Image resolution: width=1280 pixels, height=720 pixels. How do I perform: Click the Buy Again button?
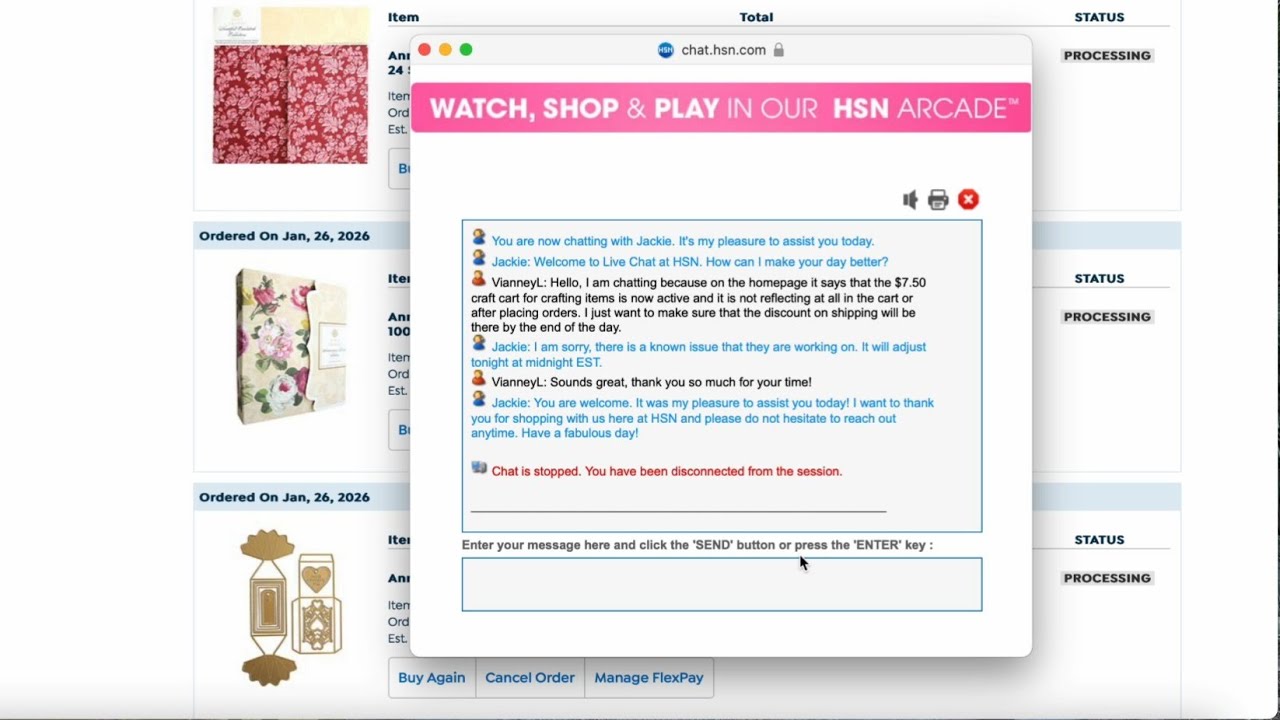pyautogui.click(x=432, y=677)
